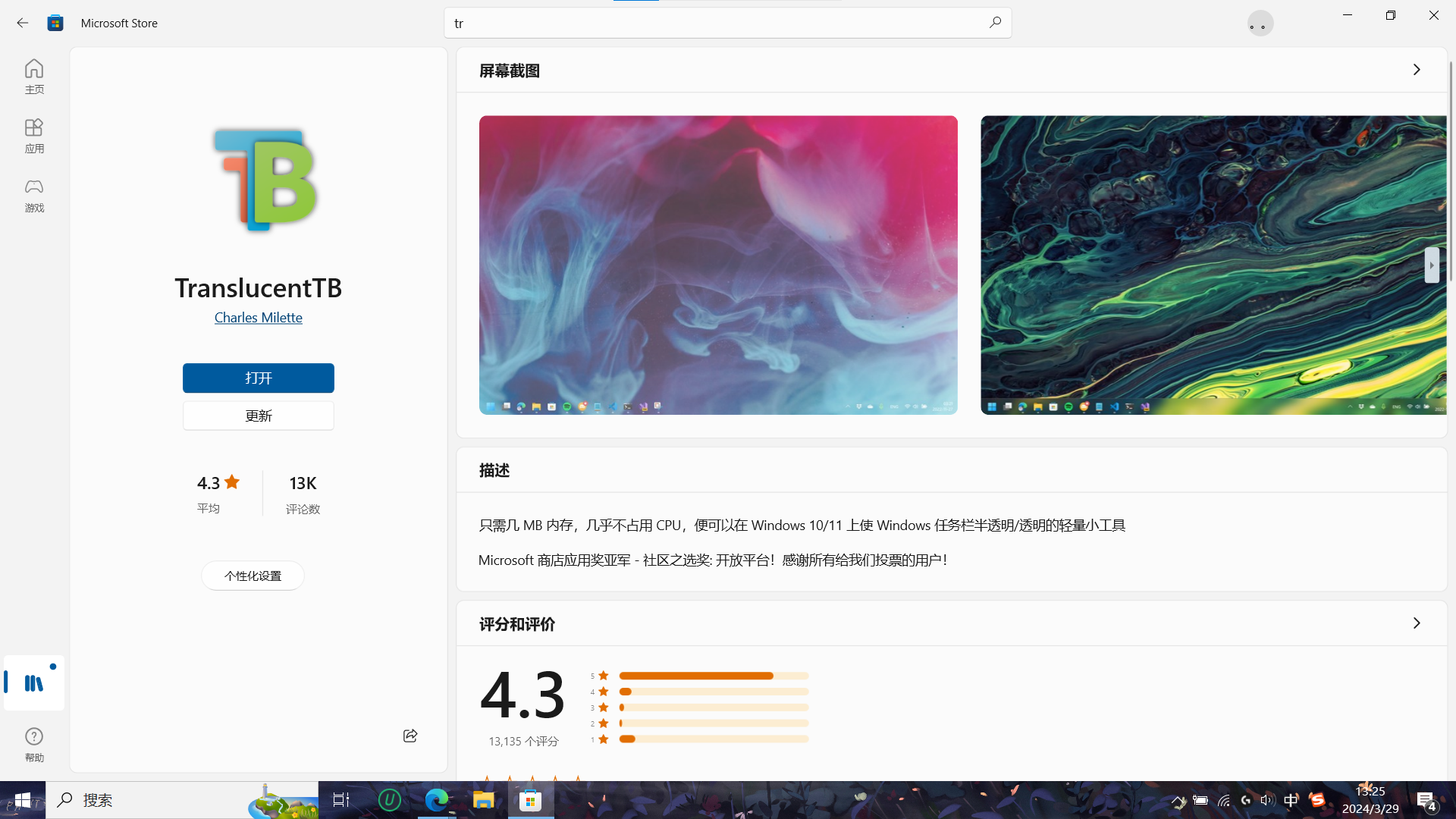Click the battery tray icon
The height and width of the screenshot is (819, 1456).
coord(1200,801)
